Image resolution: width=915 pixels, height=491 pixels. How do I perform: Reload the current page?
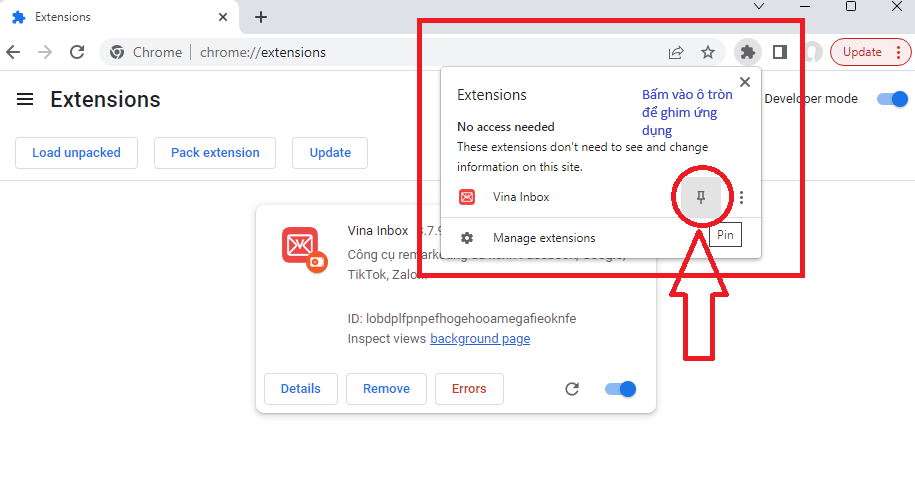pos(77,53)
